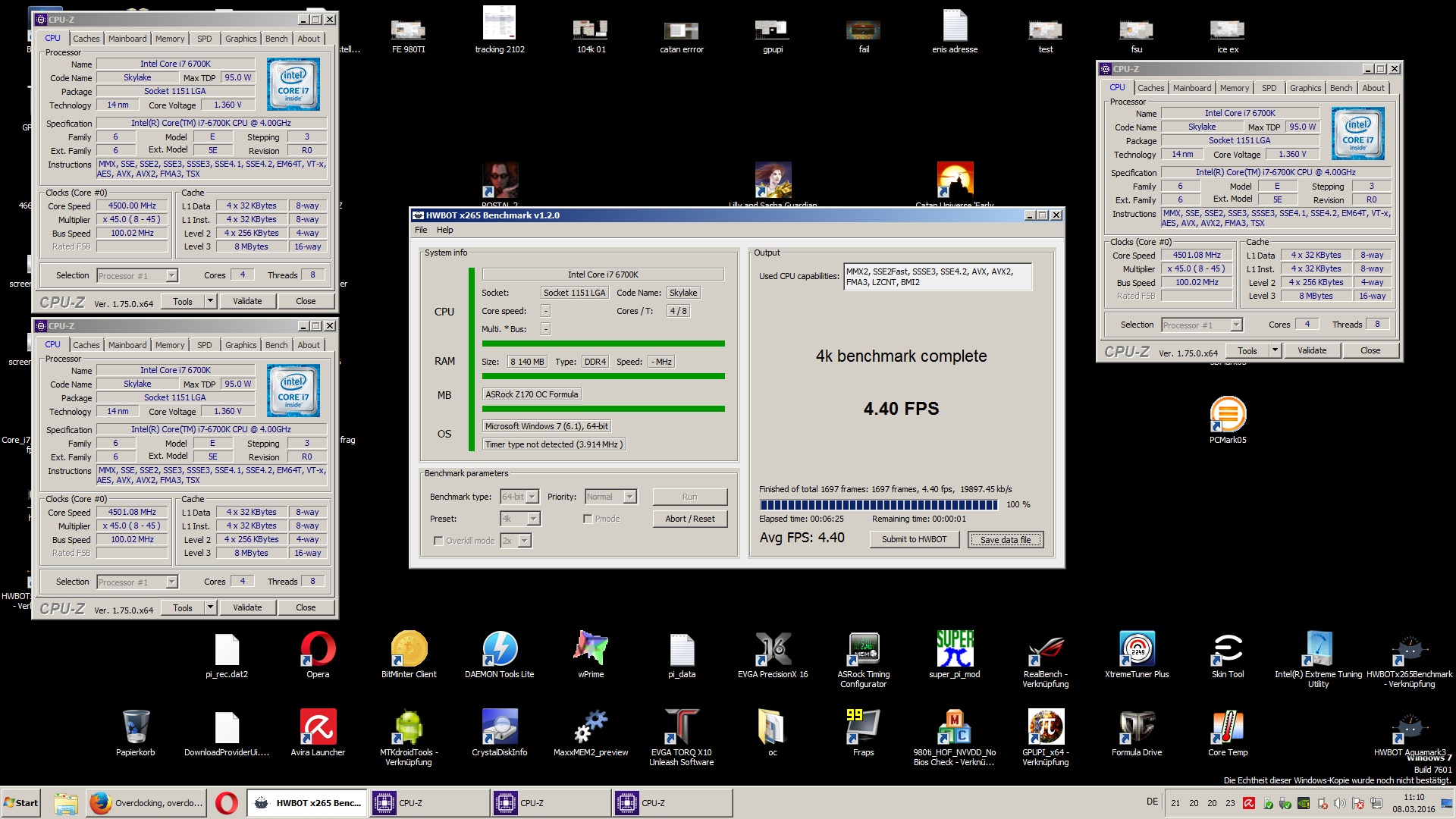Open File menu in HWBOT x265 Benchmark
Image resolution: width=1456 pixels, height=819 pixels.
pyautogui.click(x=421, y=230)
